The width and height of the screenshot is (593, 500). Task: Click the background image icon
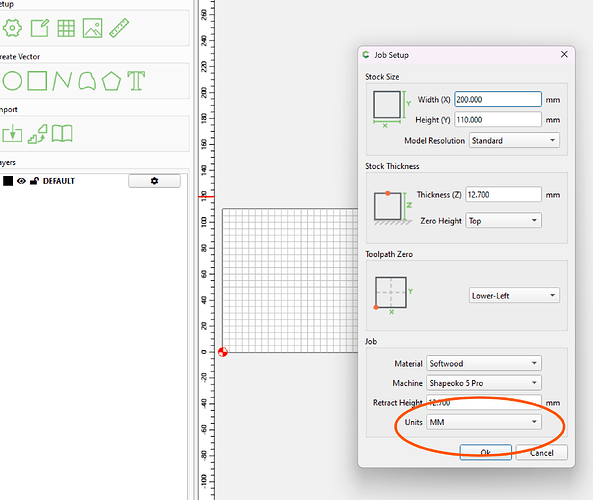[x=93, y=28]
